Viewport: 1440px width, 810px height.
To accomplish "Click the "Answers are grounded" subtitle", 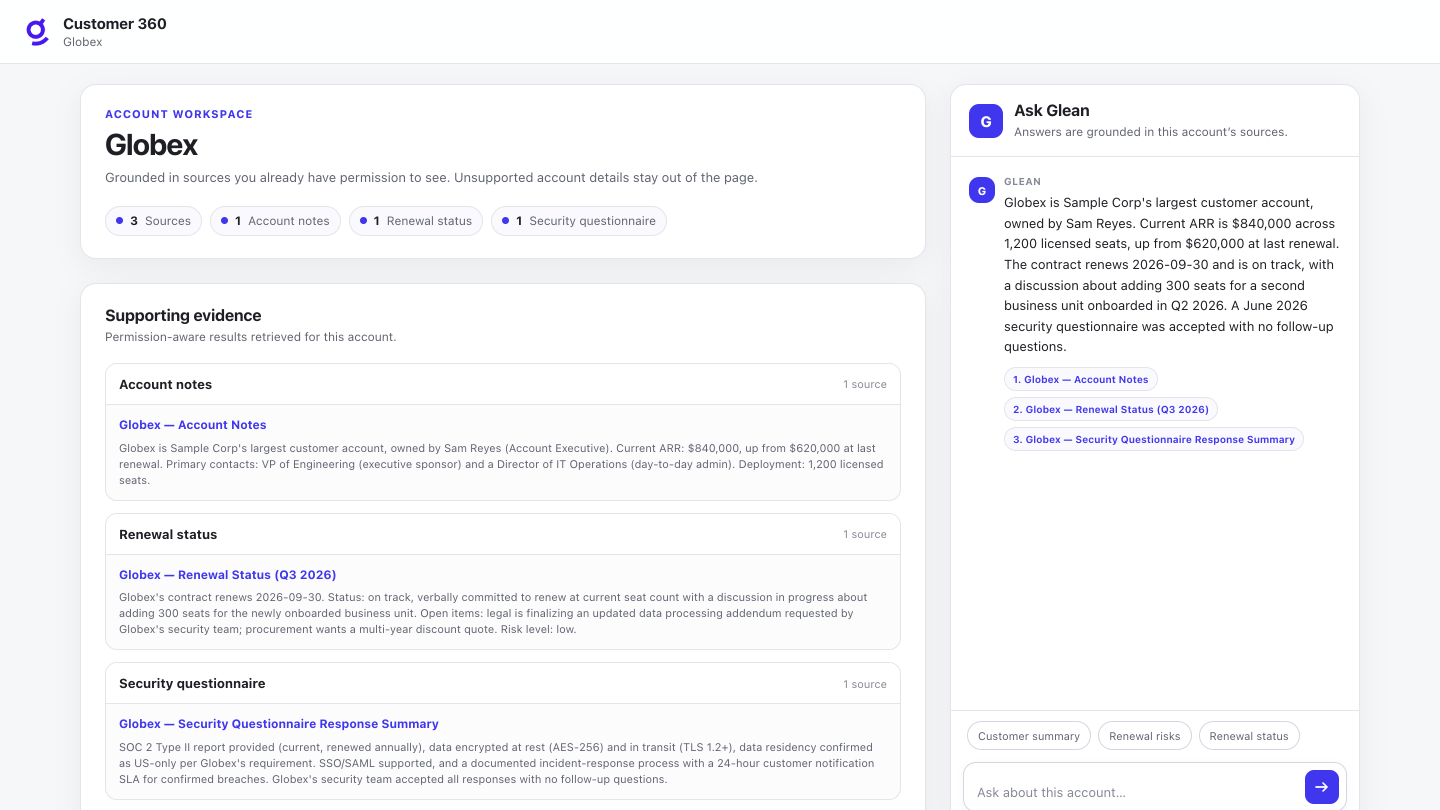I will (1151, 132).
